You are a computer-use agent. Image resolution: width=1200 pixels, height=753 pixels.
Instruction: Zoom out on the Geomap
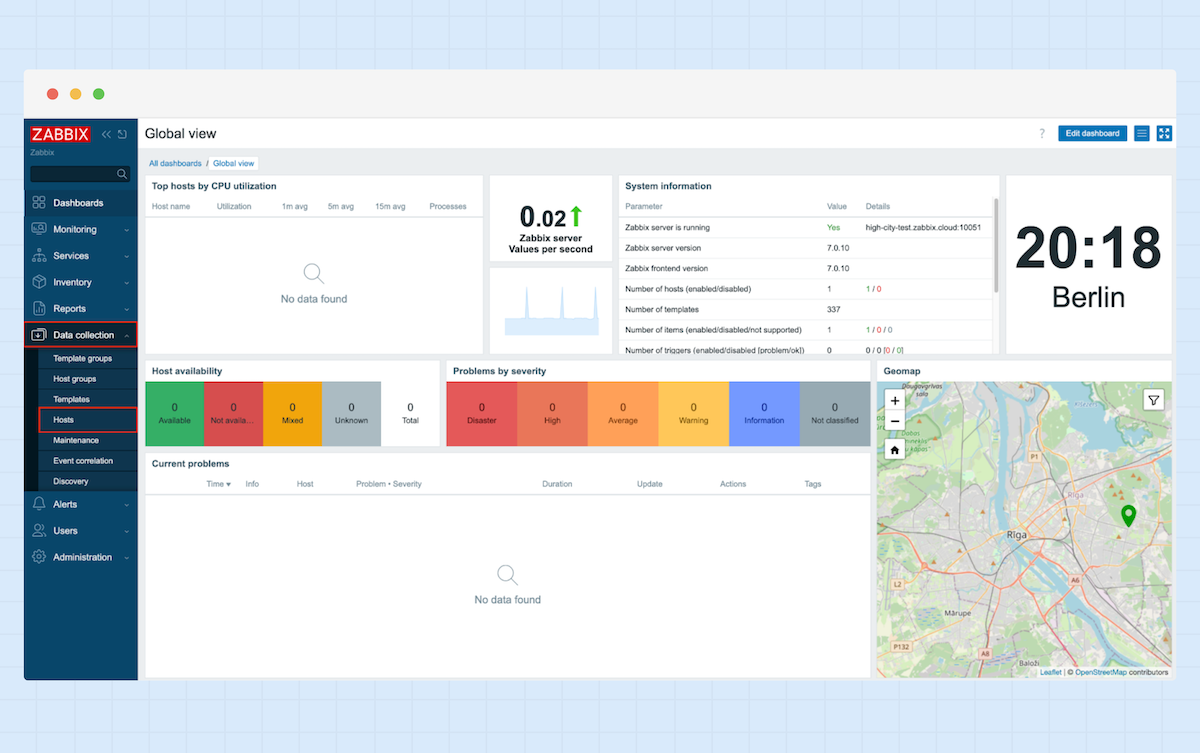[x=894, y=421]
